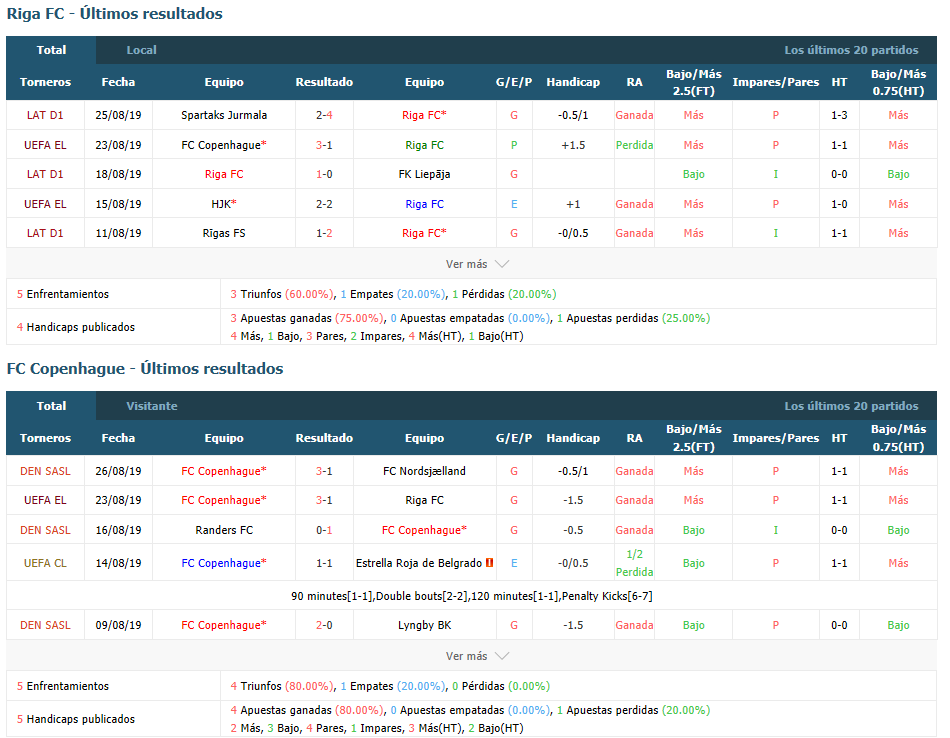Click FC Copenhague - Últimos resultados heading
This screenshot has height=738, width=950.
[x=145, y=368]
